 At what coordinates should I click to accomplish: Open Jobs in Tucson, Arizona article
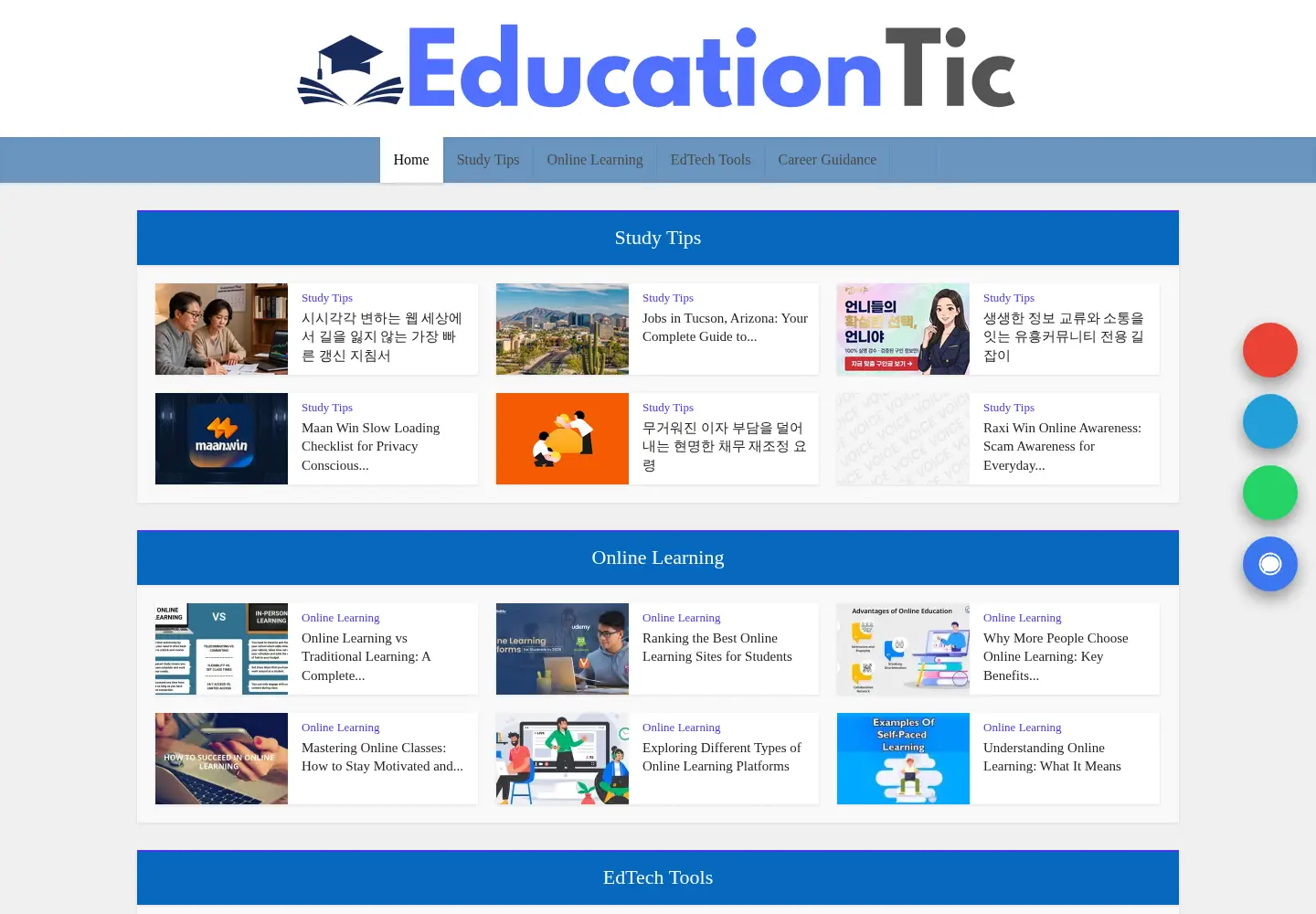(725, 327)
